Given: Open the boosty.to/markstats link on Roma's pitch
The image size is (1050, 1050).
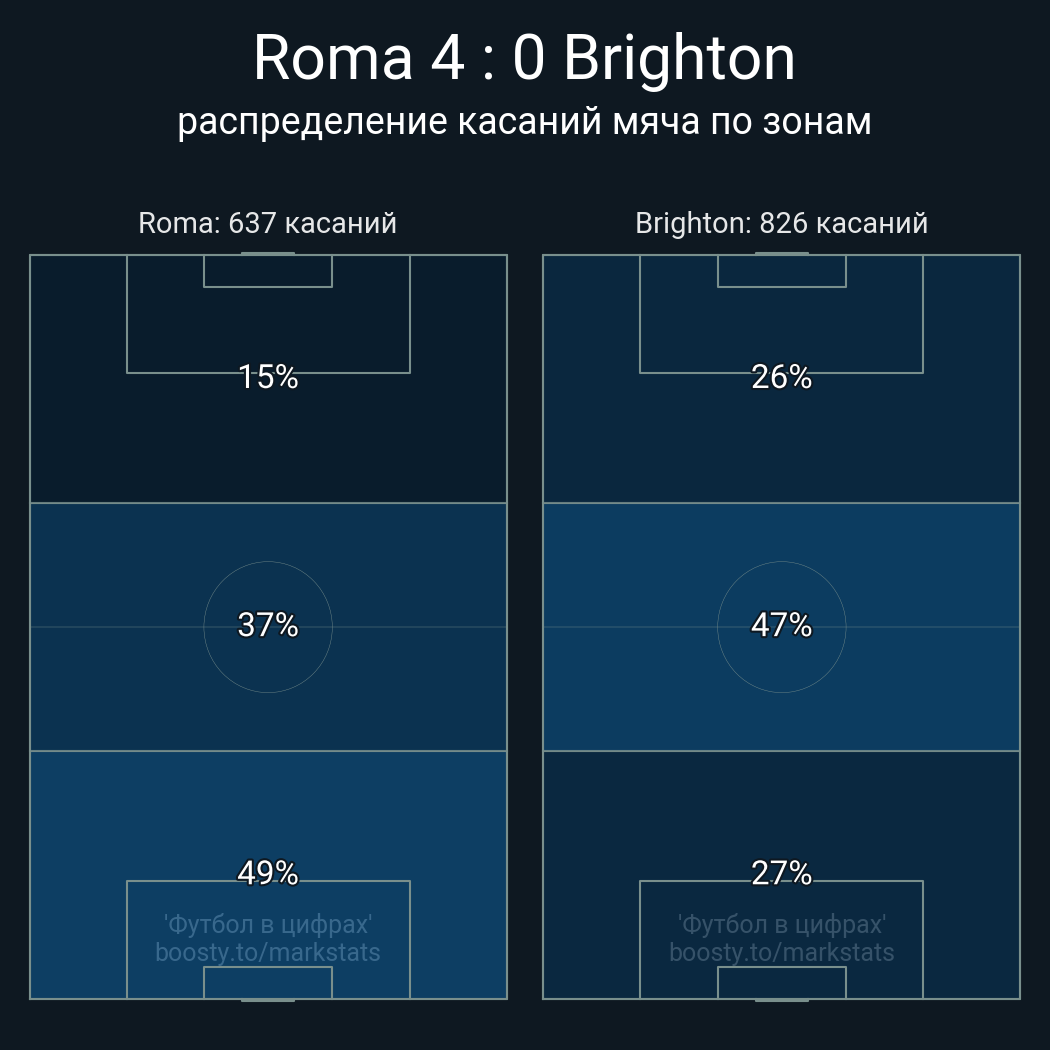Looking at the screenshot, I should (268, 952).
